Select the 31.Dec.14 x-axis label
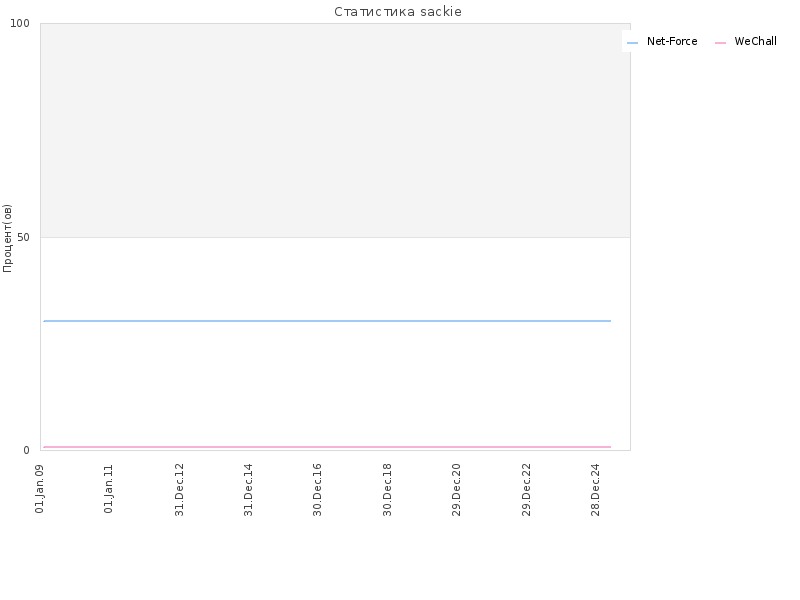The image size is (800, 600). [248, 490]
